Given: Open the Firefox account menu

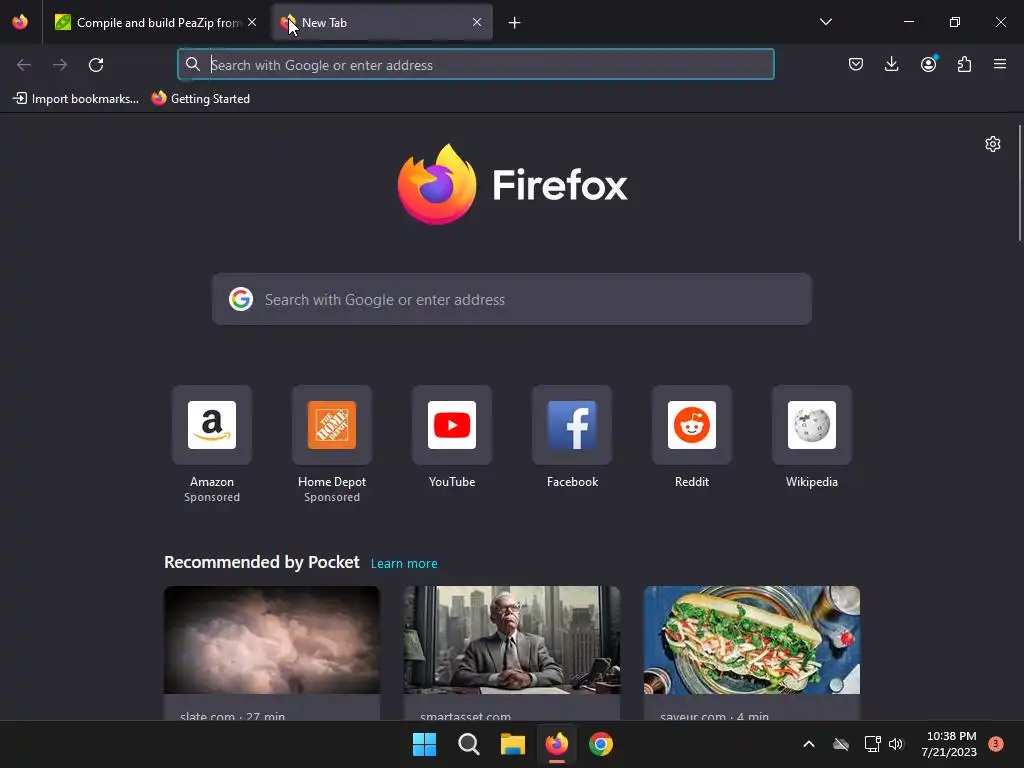Looking at the screenshot, I should pyautogui.click(x=928, y=64).
